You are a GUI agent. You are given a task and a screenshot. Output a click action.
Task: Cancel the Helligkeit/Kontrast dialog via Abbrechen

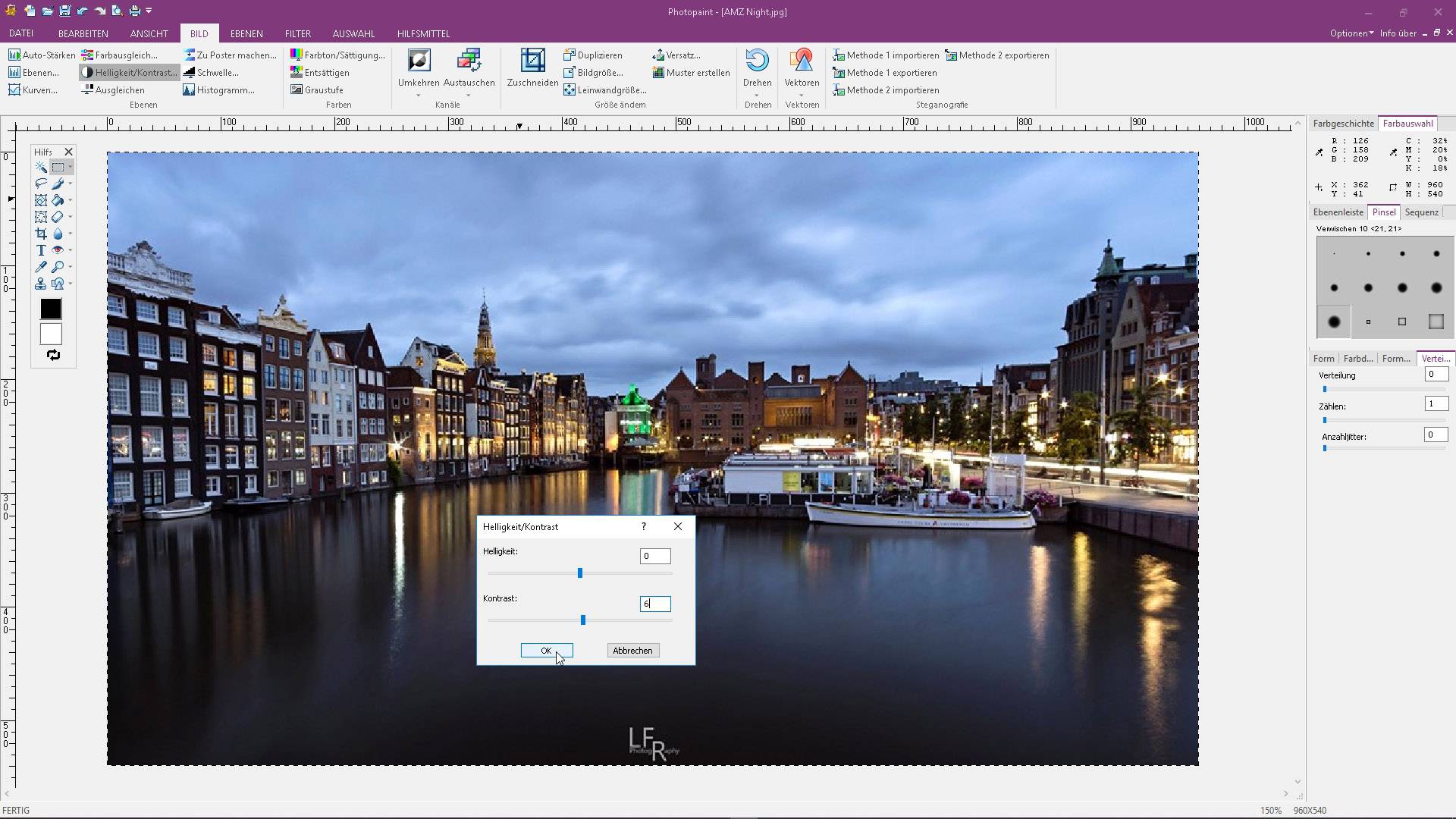tap(632, 651)
